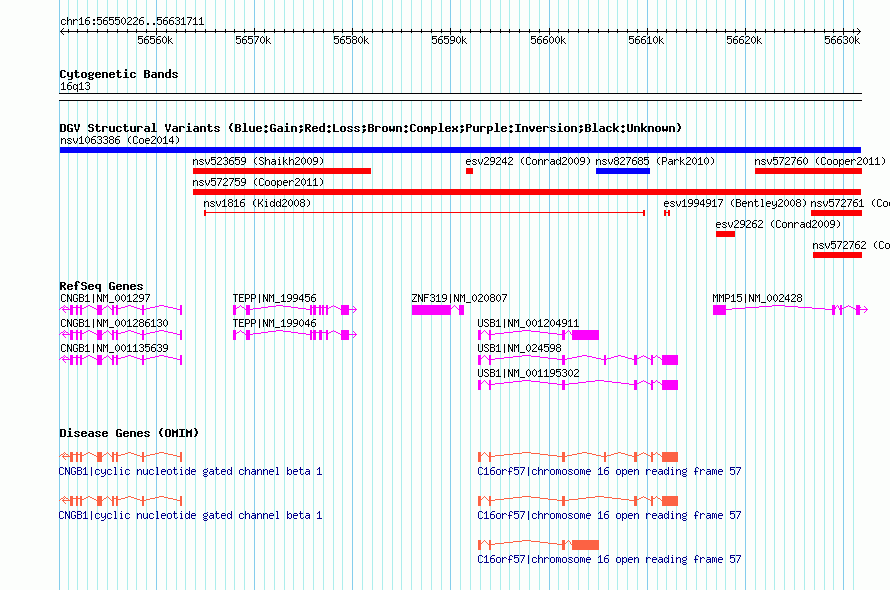Click the thin red nsv1816 span line

click(425, 213)
